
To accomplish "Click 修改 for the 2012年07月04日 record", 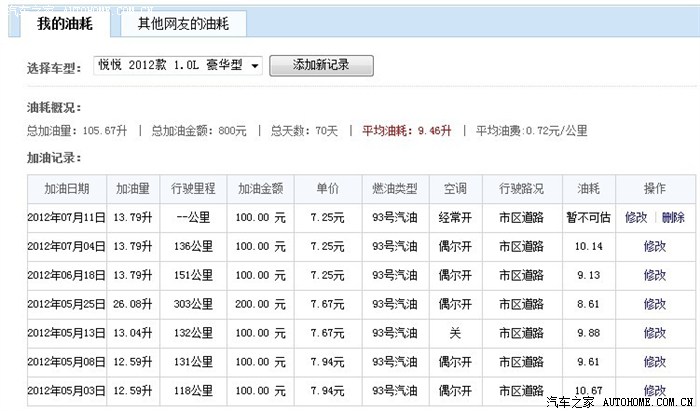I will coord(654,246).
